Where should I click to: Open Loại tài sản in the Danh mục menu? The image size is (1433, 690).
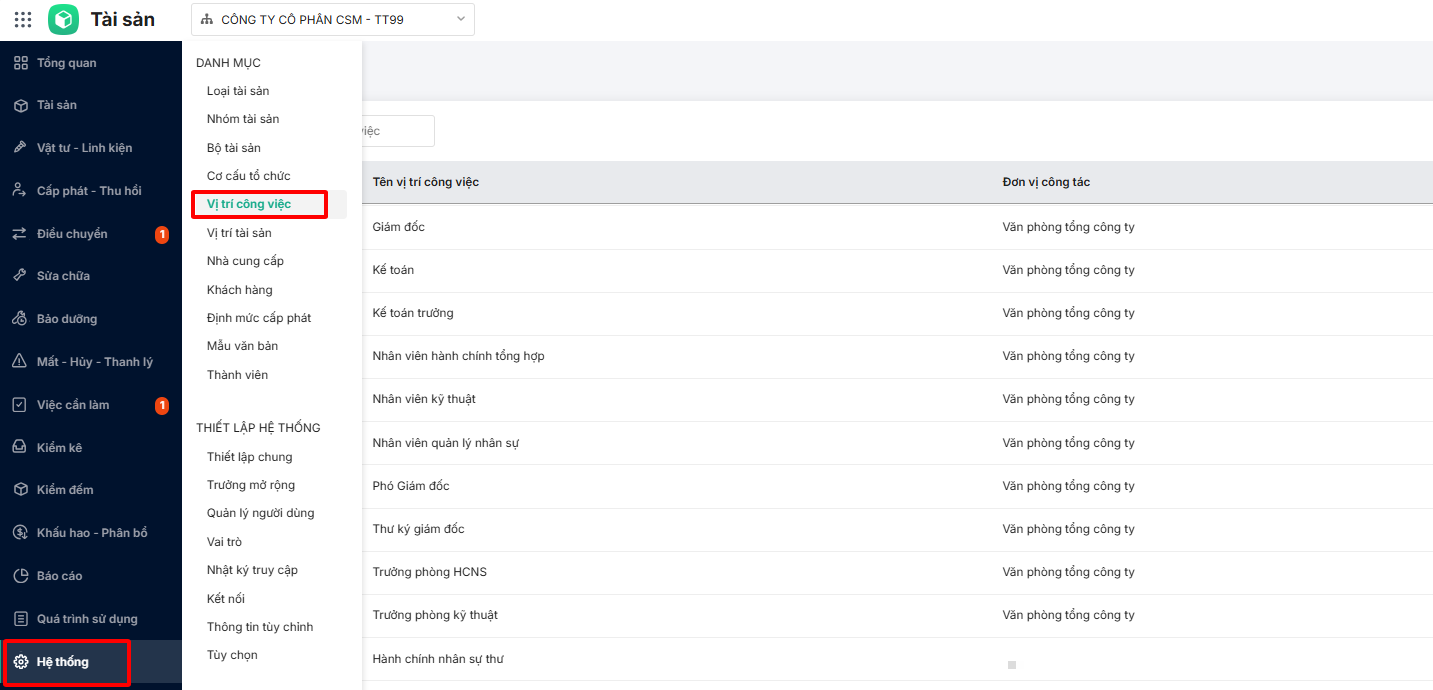[x=238, y=91]
